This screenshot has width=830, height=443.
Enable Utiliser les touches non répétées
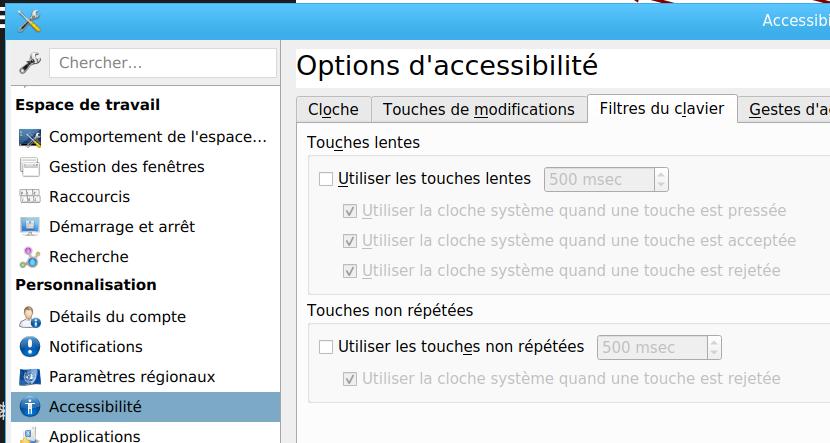326,347
